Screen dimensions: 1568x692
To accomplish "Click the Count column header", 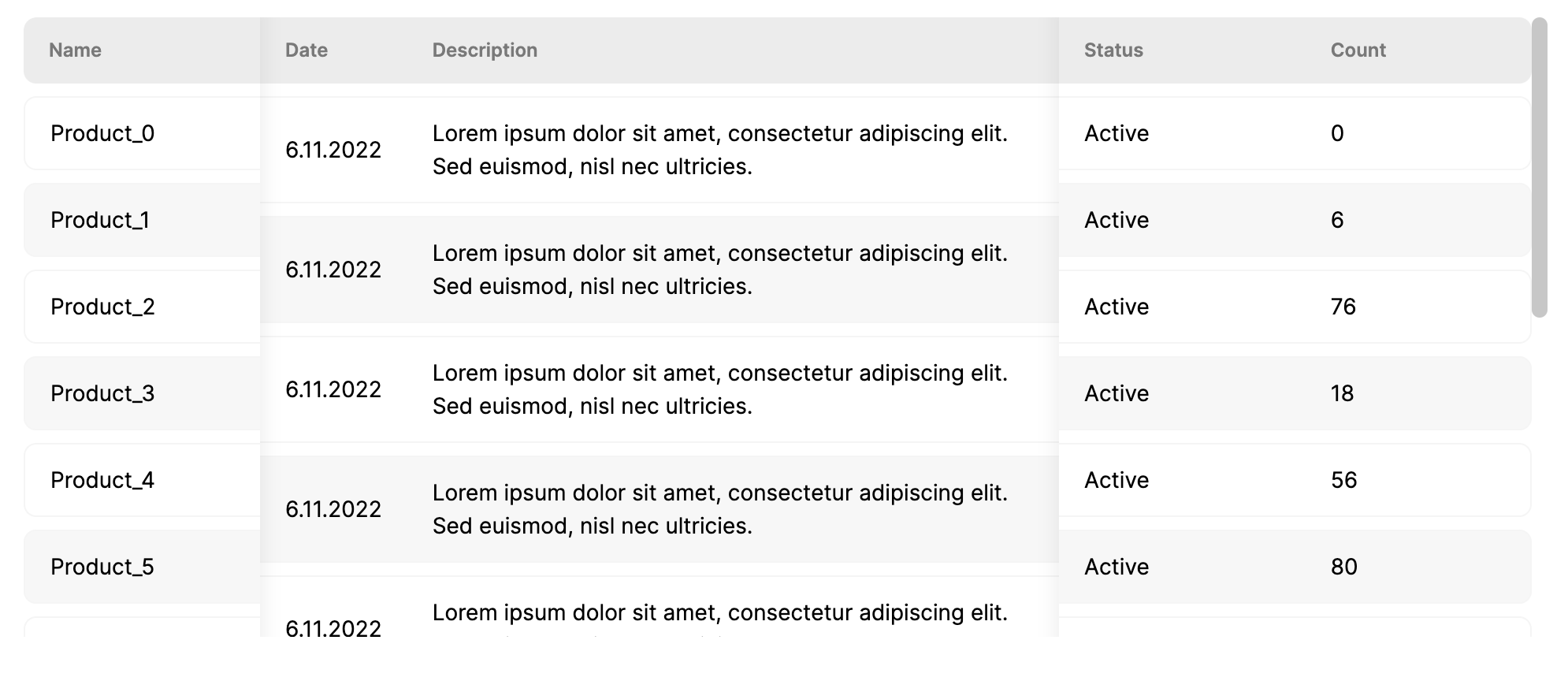I will pos(1358,50).
